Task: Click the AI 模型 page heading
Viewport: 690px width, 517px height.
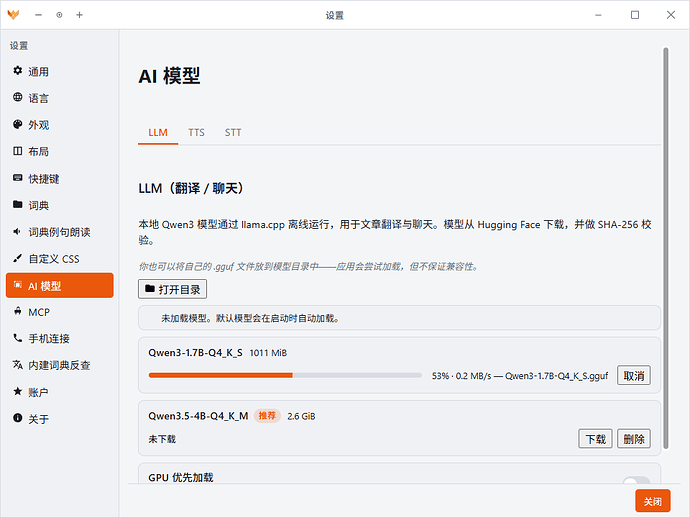Action: [x=169, y=76]
